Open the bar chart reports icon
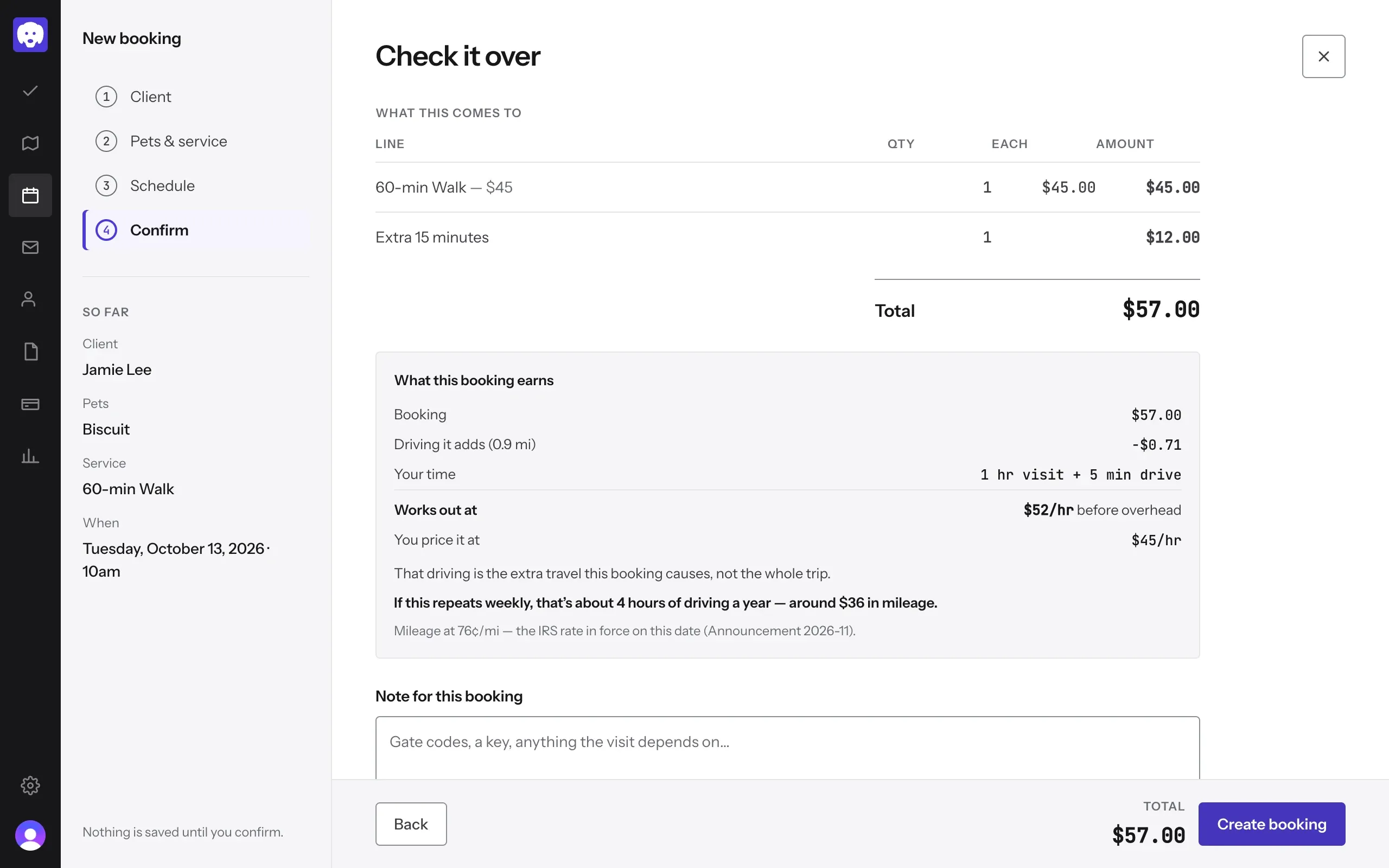The width and height of the screenshot is (1389, 868). click(x=30, y=456)
